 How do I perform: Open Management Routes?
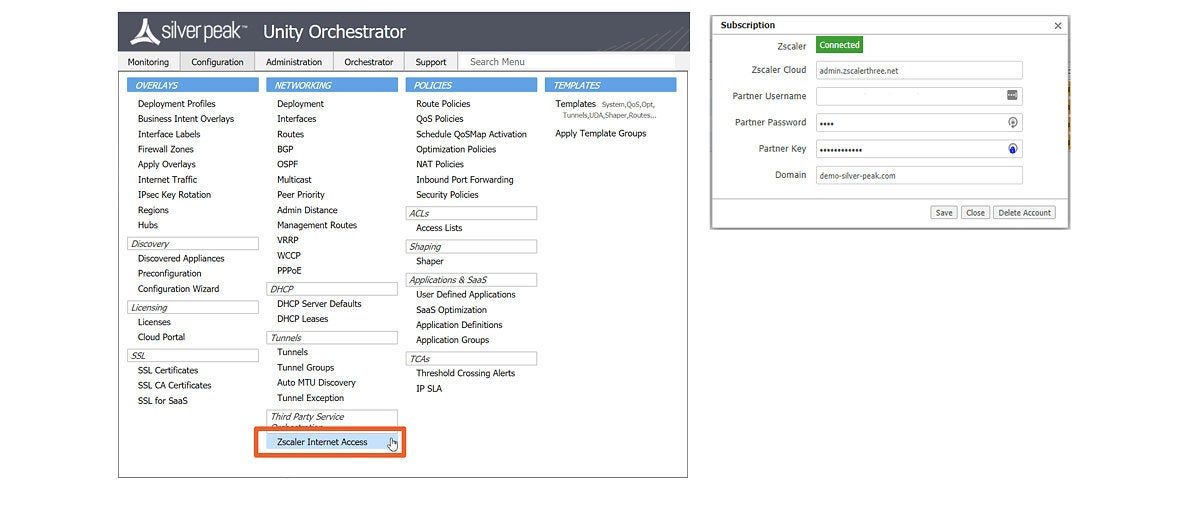click(317, 225)
